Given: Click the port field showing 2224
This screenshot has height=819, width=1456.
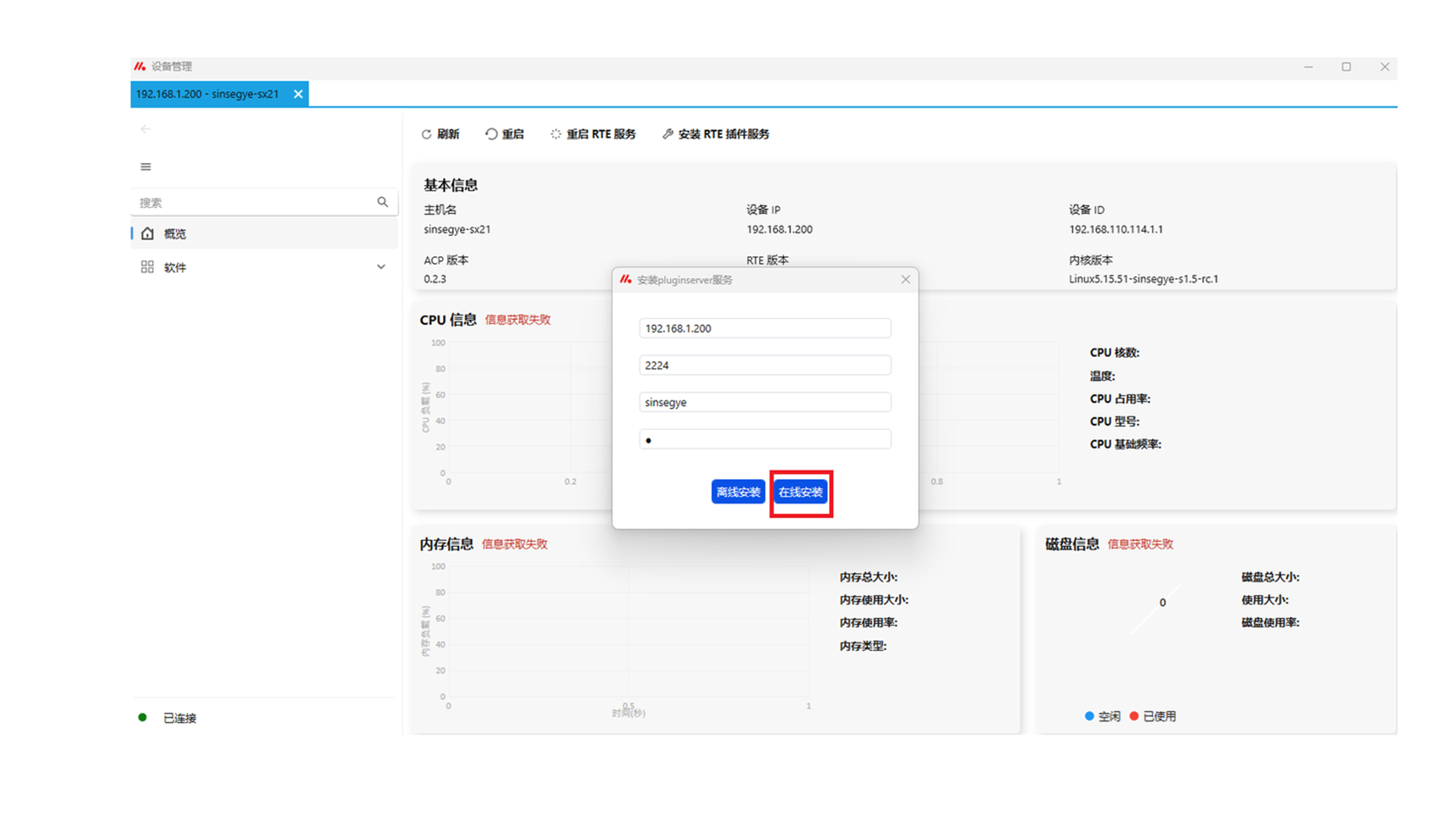Looking at the screenshot, I should tap(764, 366).
